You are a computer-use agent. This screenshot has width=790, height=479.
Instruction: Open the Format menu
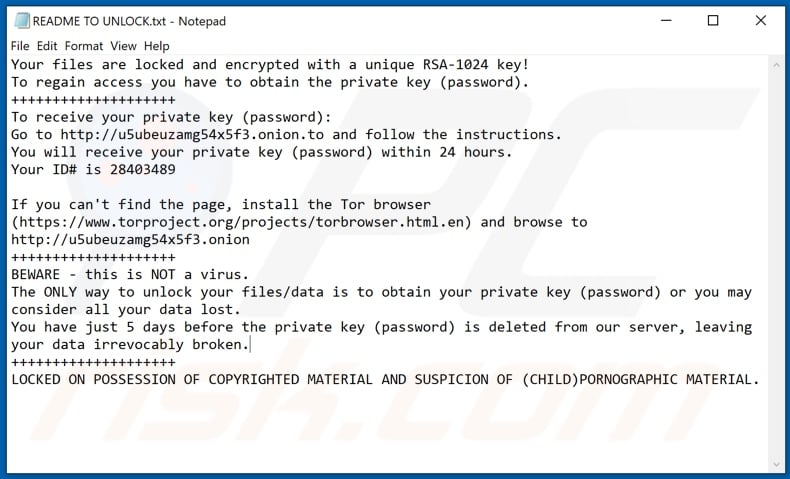(84, 46)
